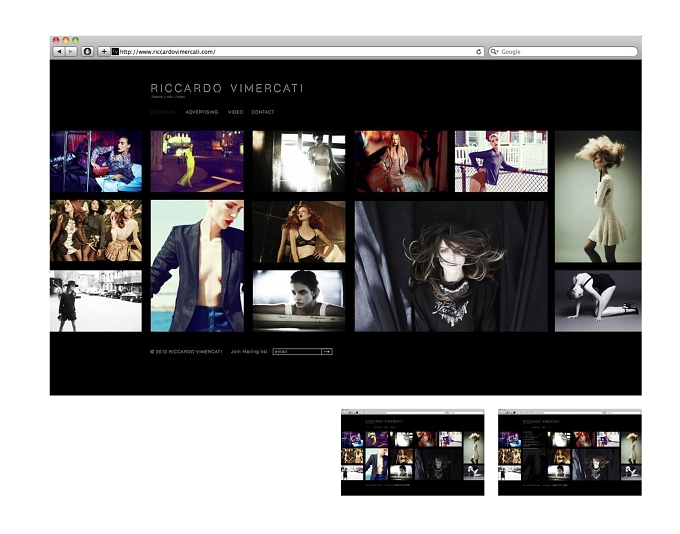Click the Google search field

click(563, 52)
